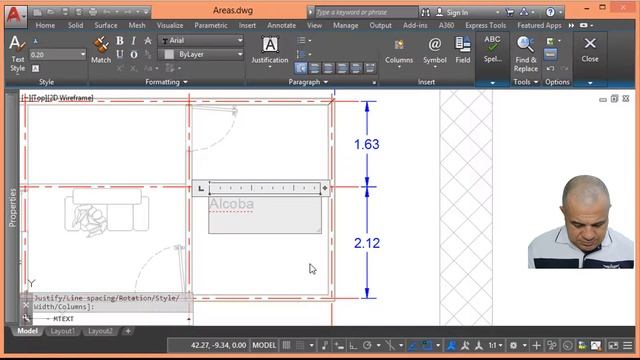This screenshot has width=640, height=360.
Task: Click the tab stop type L icon
Action: 201,188
